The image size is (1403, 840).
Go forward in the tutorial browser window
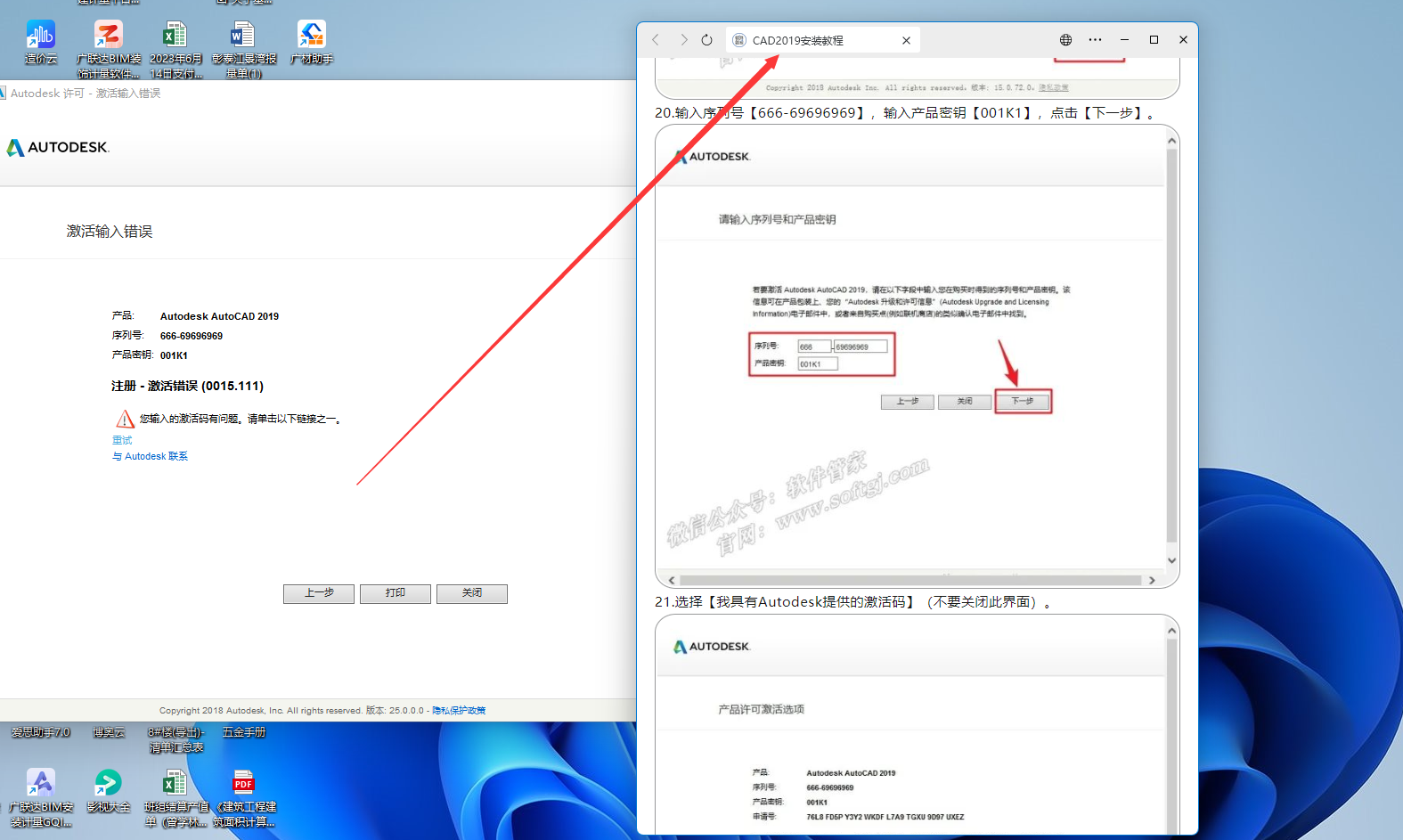pyautogui.click(x=683, y=39)
